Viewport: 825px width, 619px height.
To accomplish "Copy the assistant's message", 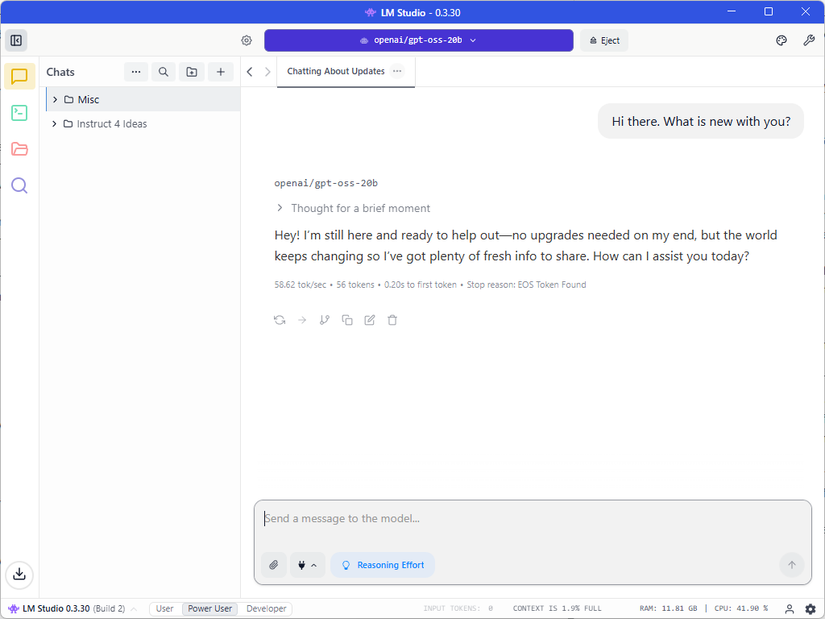I will coord(347,319).
